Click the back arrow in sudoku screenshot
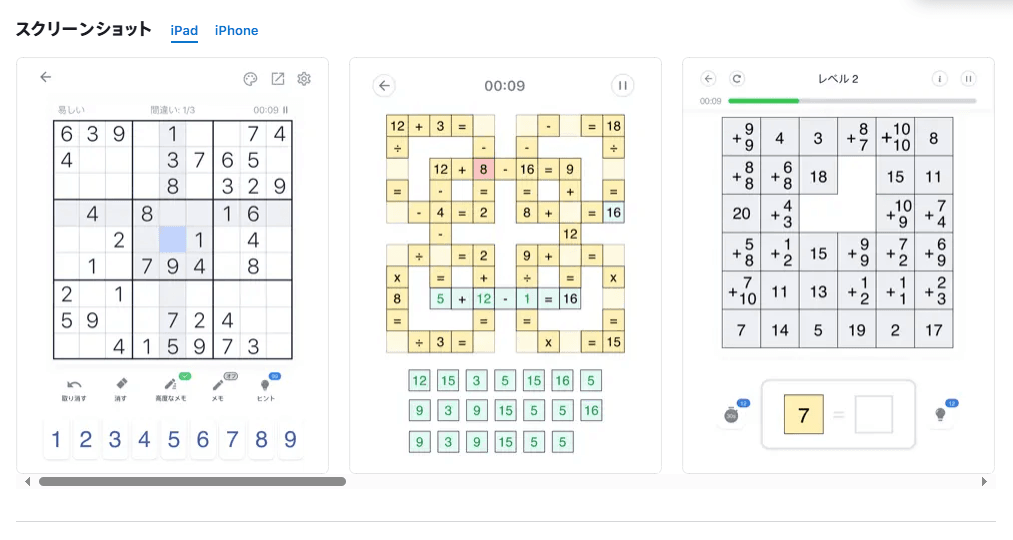This screenshot has height=540, width=1013. (x=45, y=77)
